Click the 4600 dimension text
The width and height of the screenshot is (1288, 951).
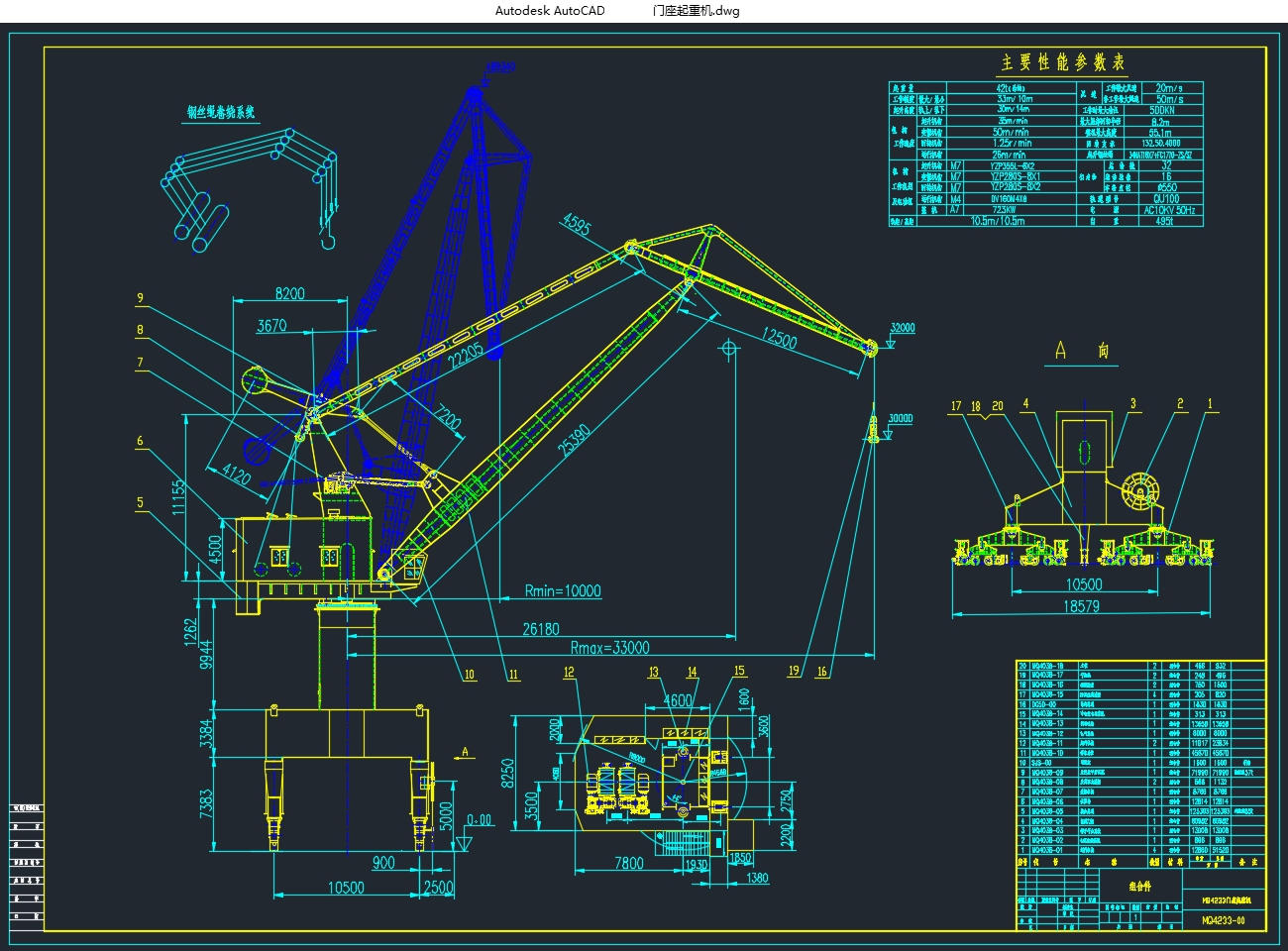point(679,700)
